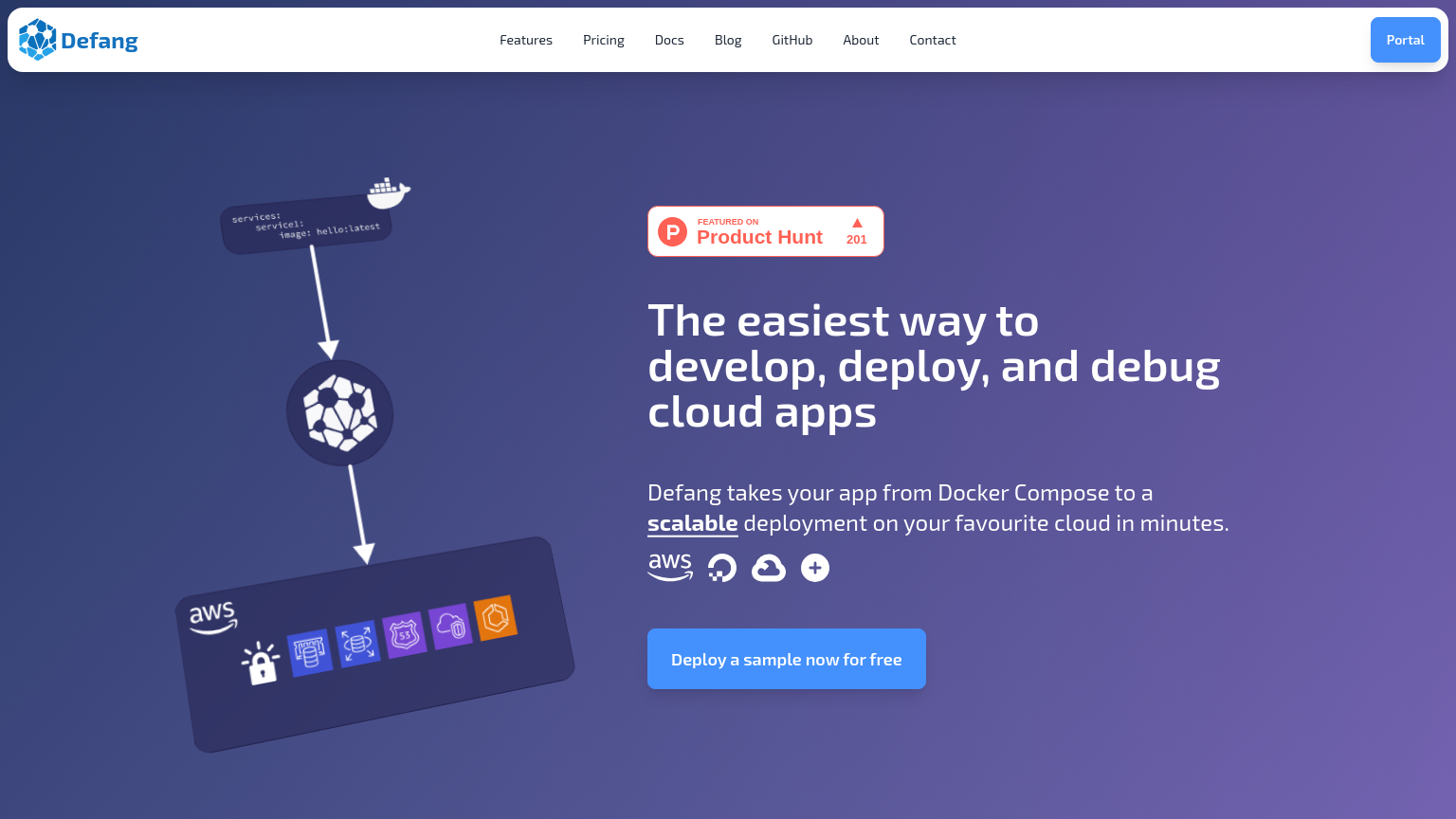The width and height of the screenshot is (1456, 819).
Task: Click the AWS cloud provider icon
Action: [670, 567]
